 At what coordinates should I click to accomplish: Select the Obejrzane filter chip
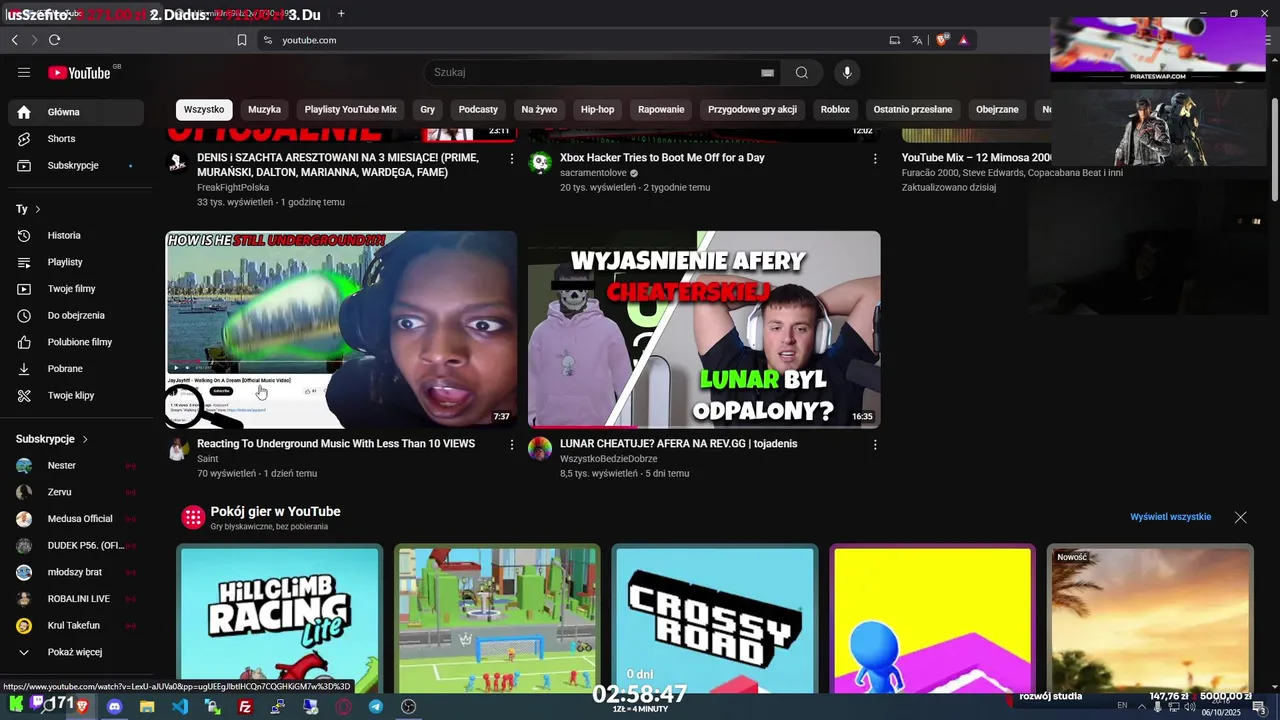point(997,109)
